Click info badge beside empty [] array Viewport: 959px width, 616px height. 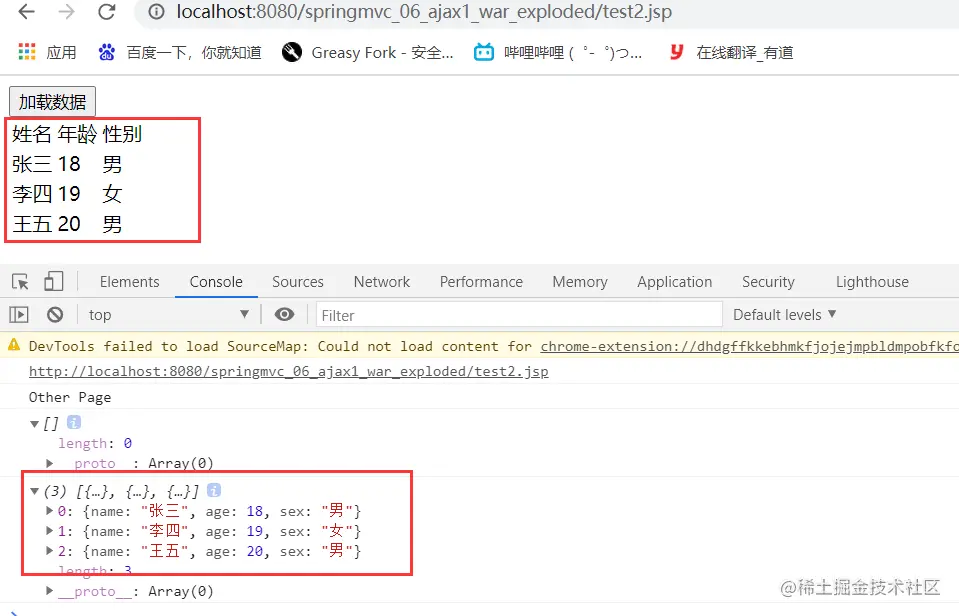(x=74, y=422)
